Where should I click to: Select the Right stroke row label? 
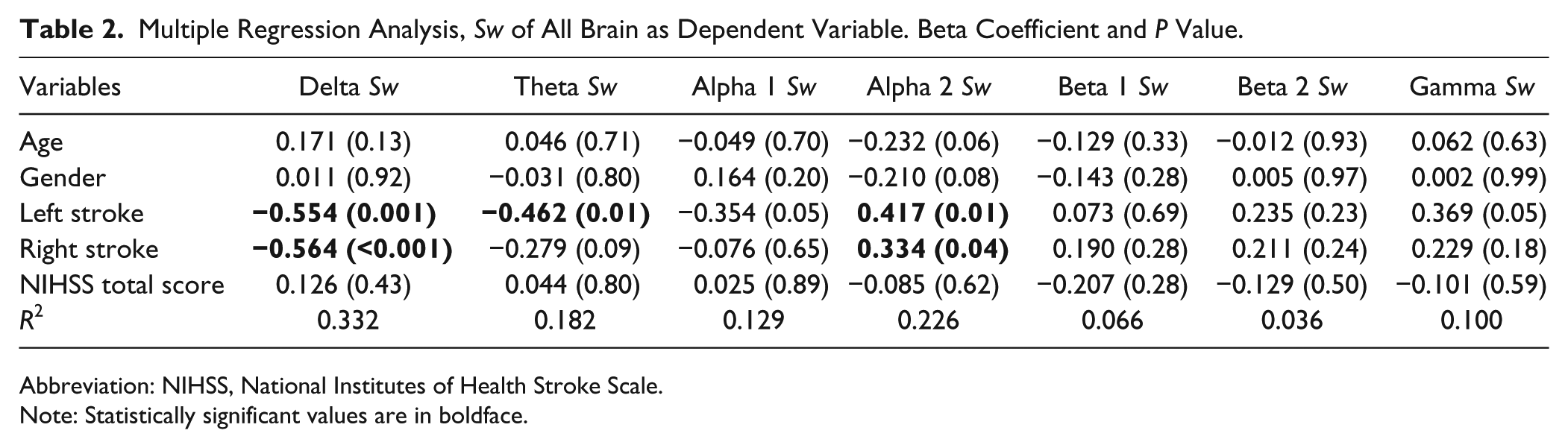point(89,249)
